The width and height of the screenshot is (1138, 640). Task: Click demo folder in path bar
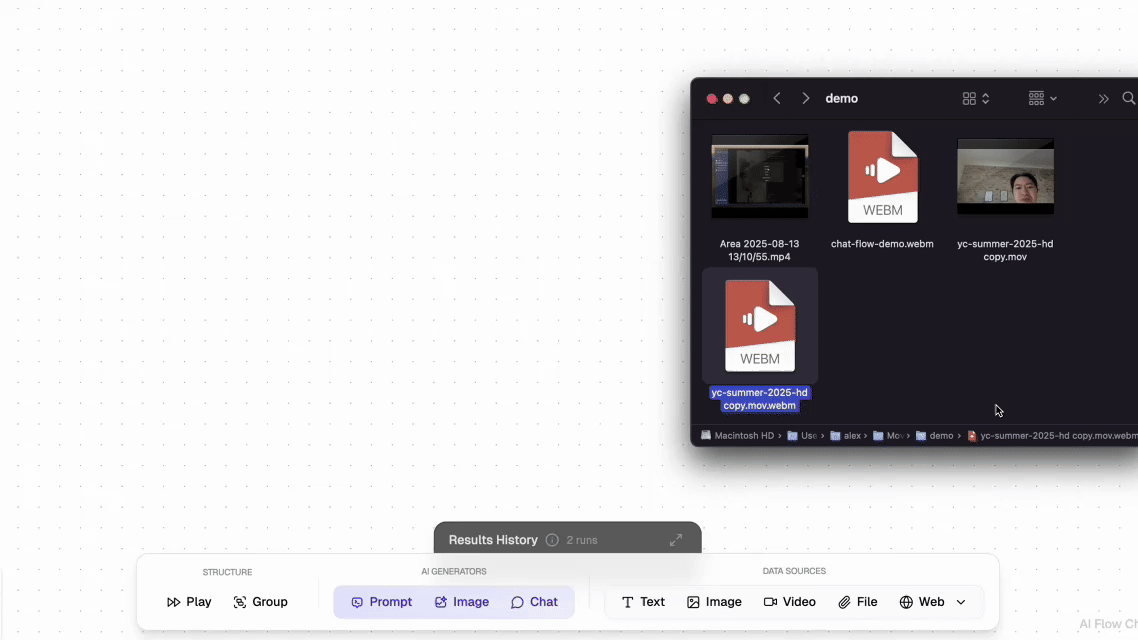(935, 436)
